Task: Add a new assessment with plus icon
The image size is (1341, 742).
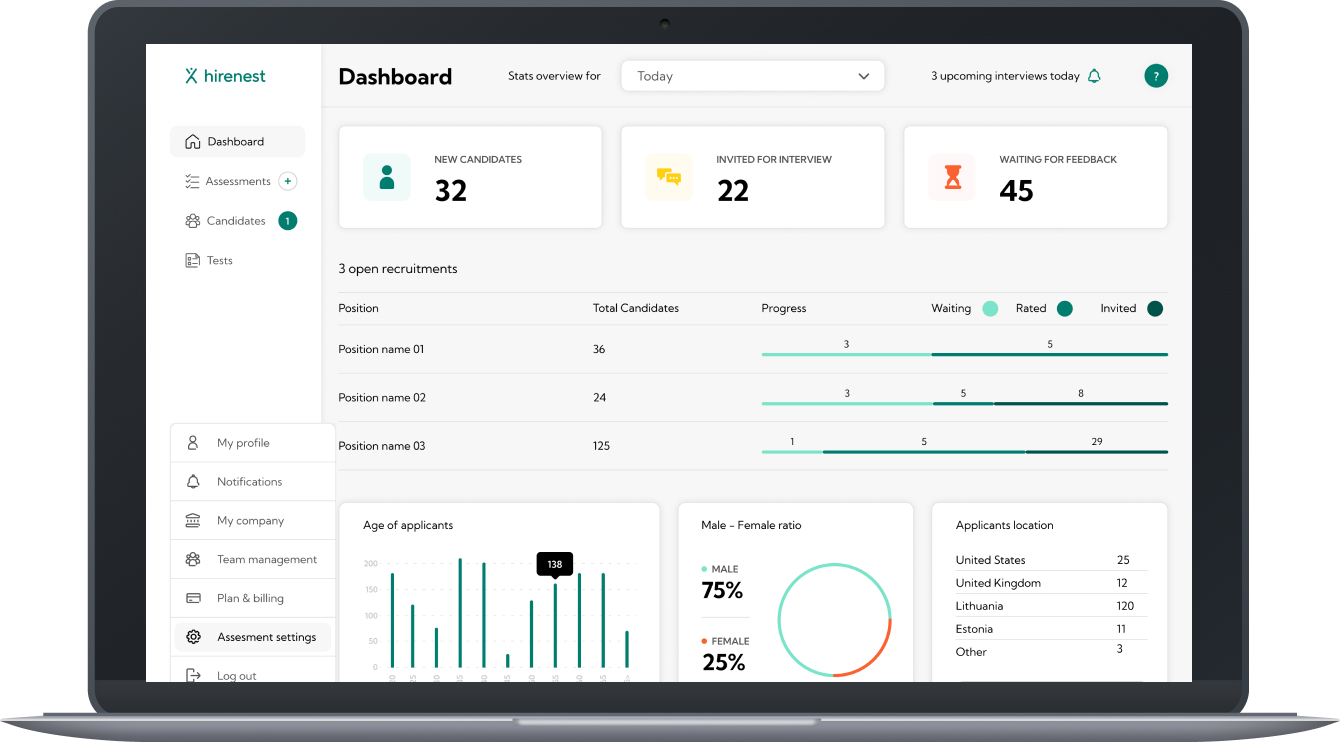Action: (x=288, y=181)
